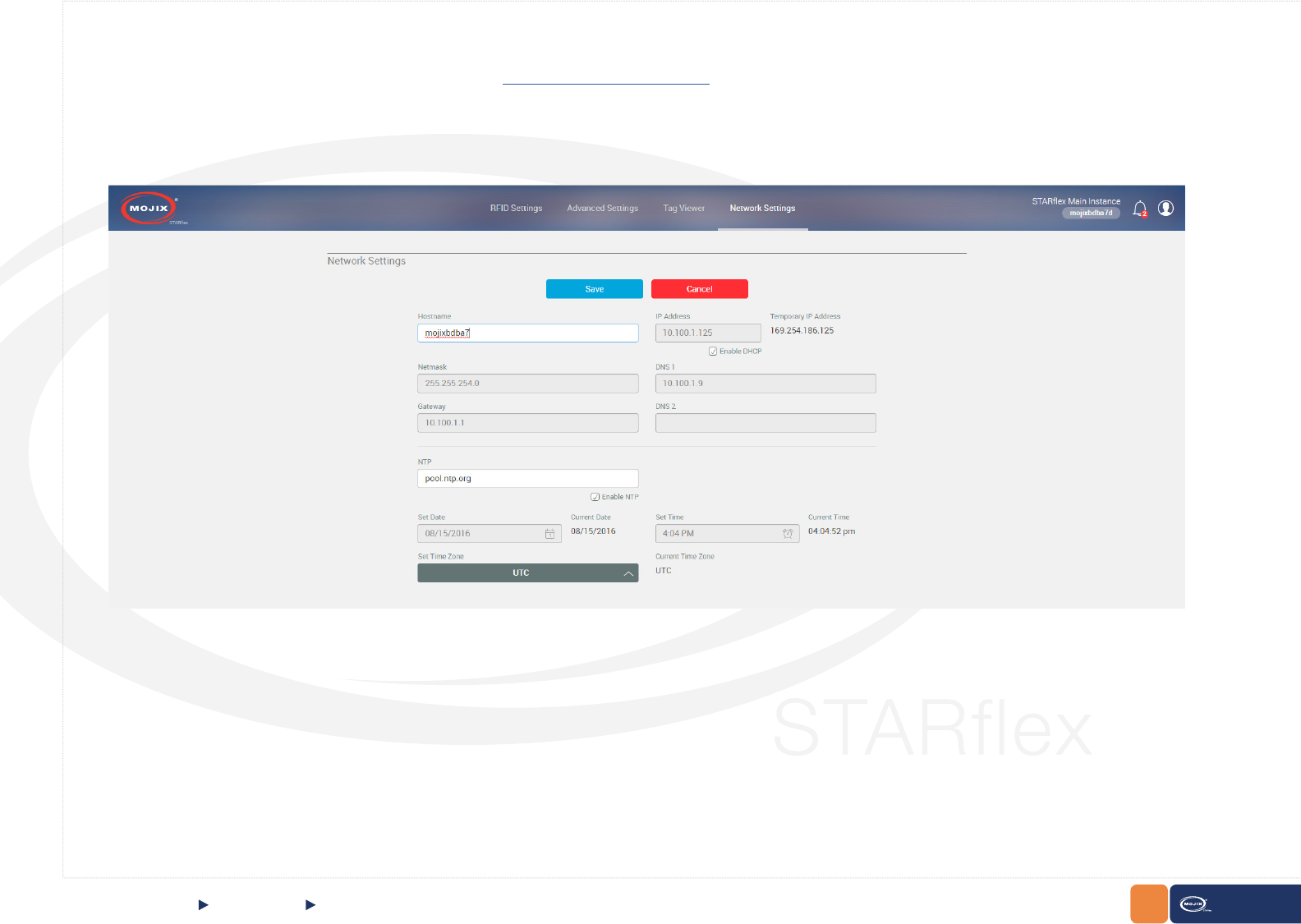Open the Advanced Settings tab
This screenshot has height=924, width=1301.
tap(602, 209)
